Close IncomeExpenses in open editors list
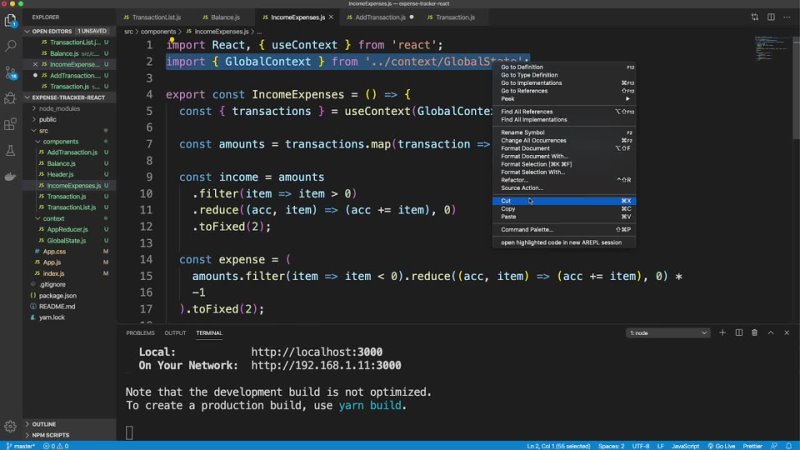Viewport: 800px width, 450px height. pyautogui.click(x=35, y=64)
